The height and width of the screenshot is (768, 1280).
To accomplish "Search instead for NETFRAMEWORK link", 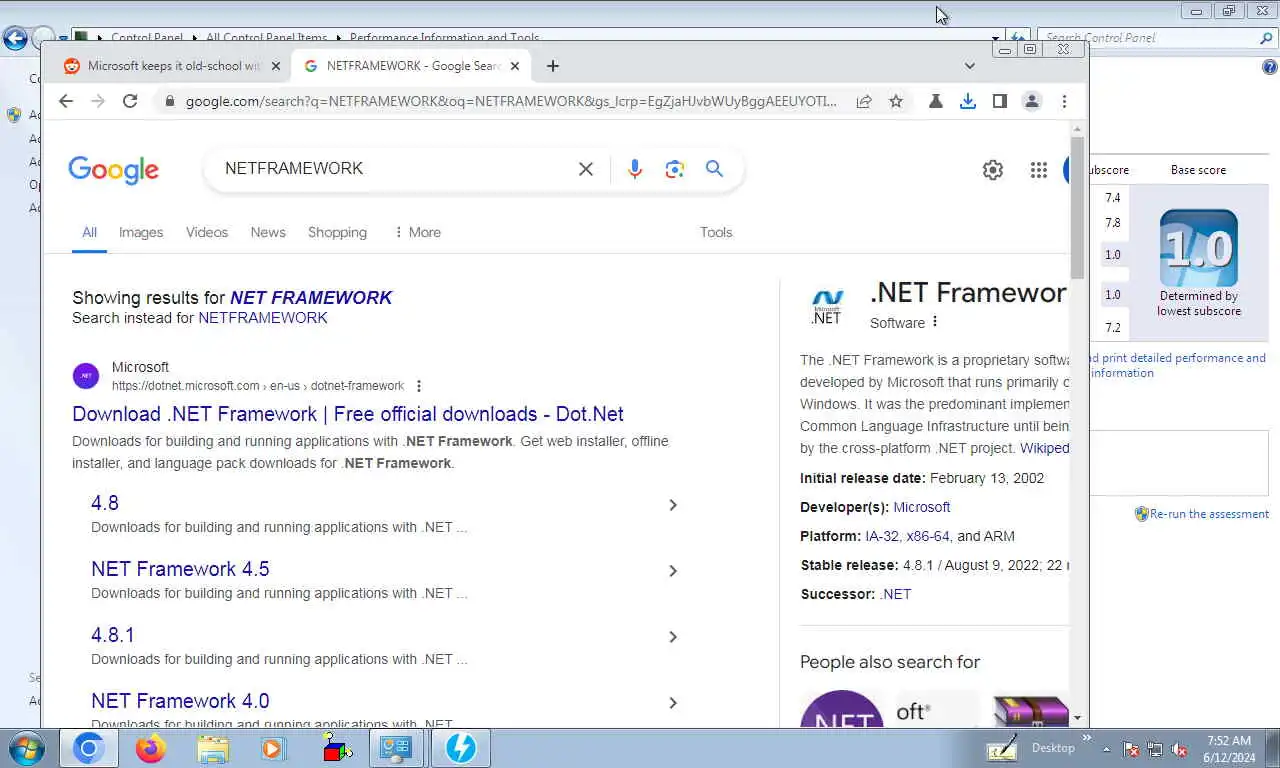I will click(x=263, y=318).
